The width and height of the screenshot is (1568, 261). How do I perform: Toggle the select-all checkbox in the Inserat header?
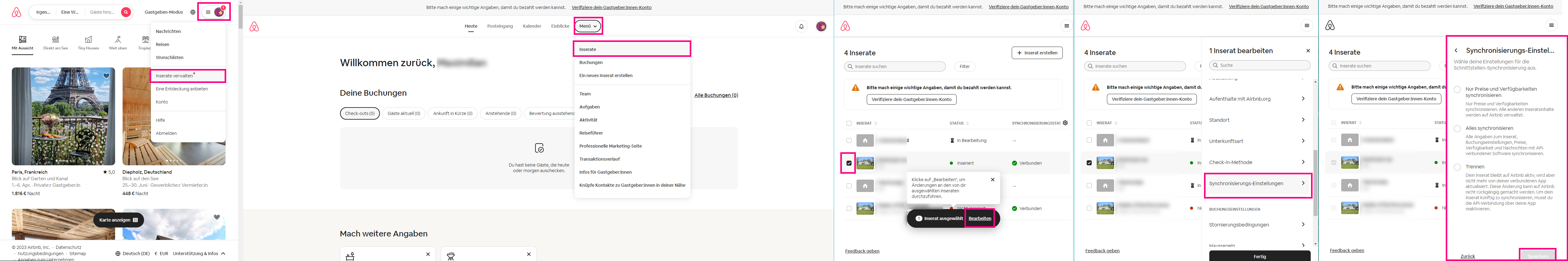coord(849,123)
